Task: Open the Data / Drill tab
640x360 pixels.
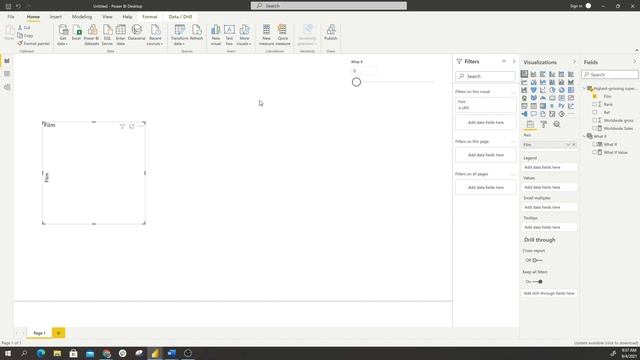Action: [180, 17]
